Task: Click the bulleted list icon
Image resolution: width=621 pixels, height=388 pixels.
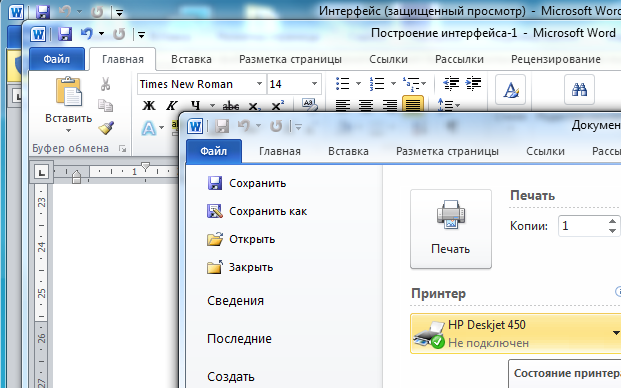Action: [x=343, y=84]
